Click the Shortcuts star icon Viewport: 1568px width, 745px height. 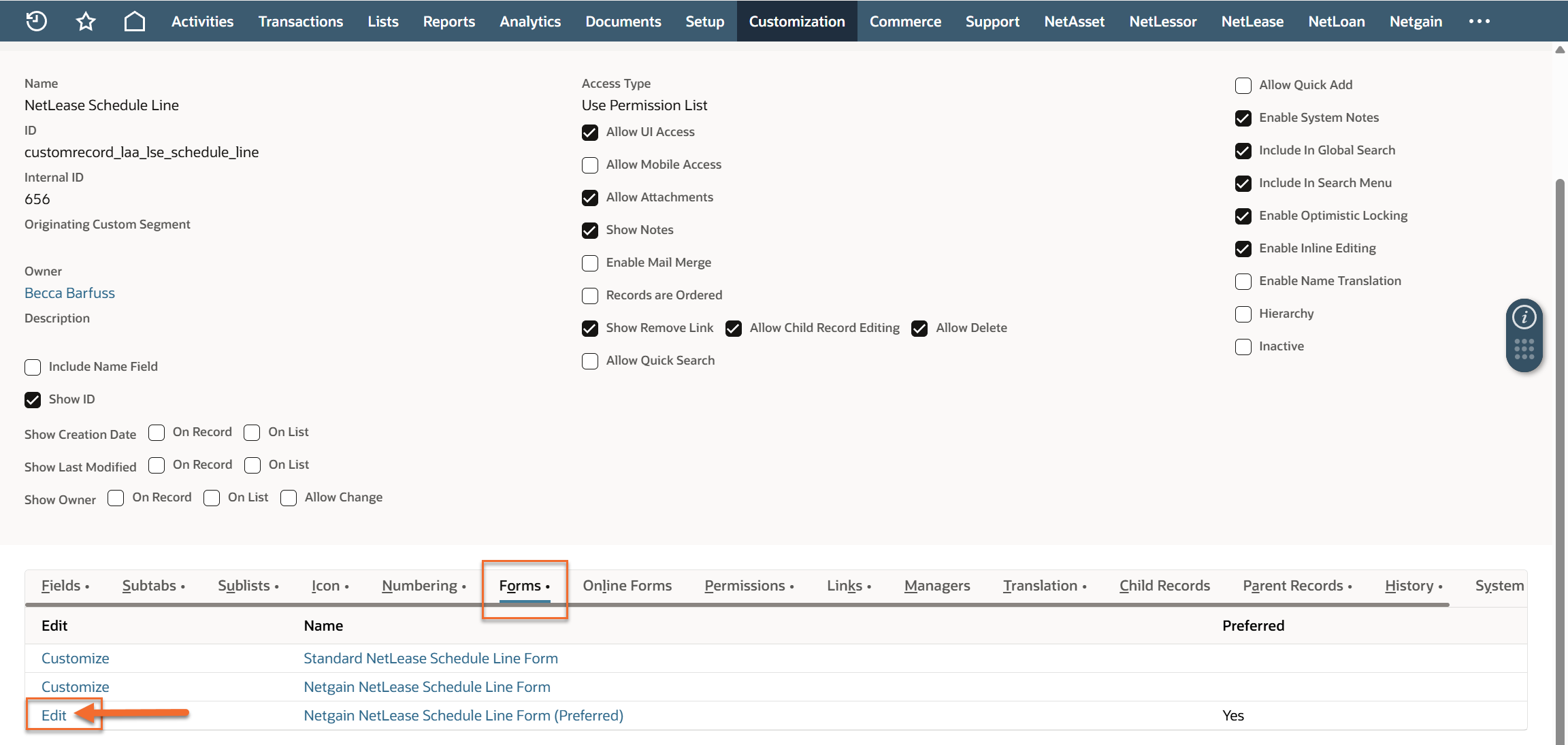pyautogui.click(x=86, y=21)
